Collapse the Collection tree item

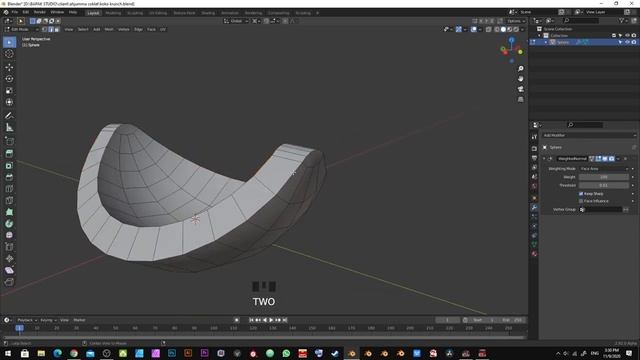coord(540,36)
